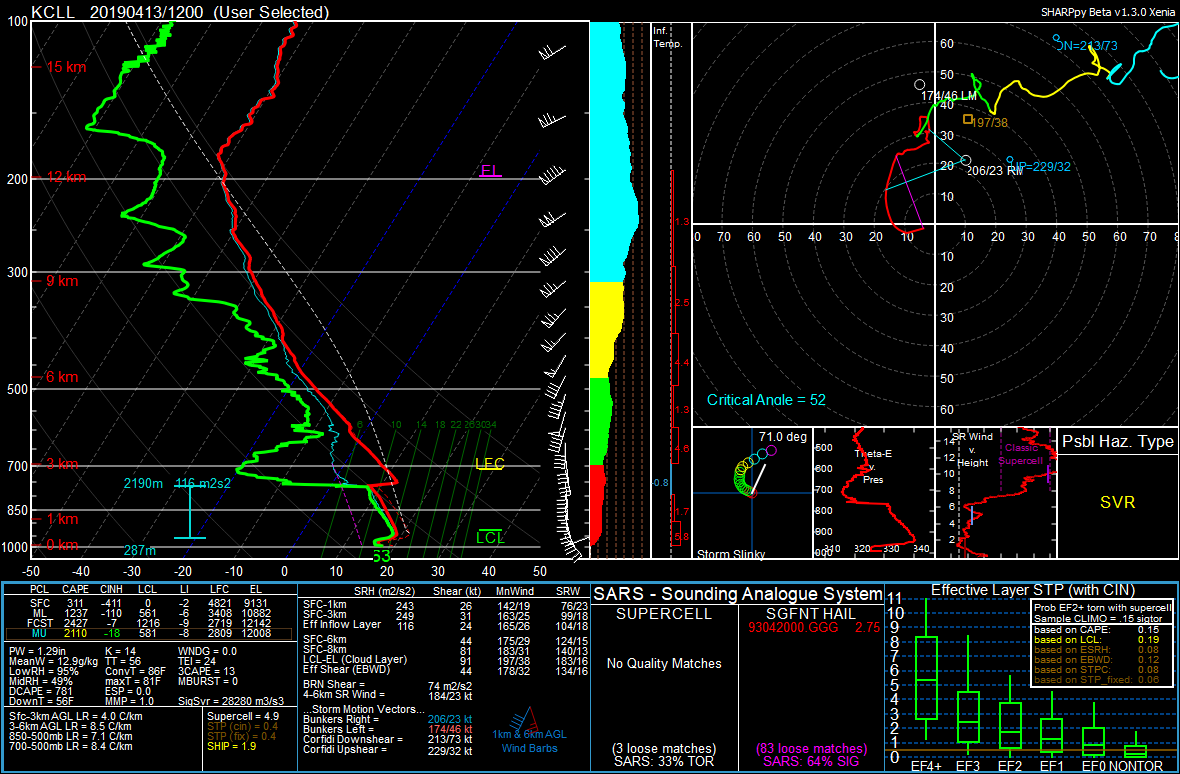The height and width of the screenshot is (774, 1180).
Task: Click the Psbl Haz. Type header
Action: [1118, 442]
